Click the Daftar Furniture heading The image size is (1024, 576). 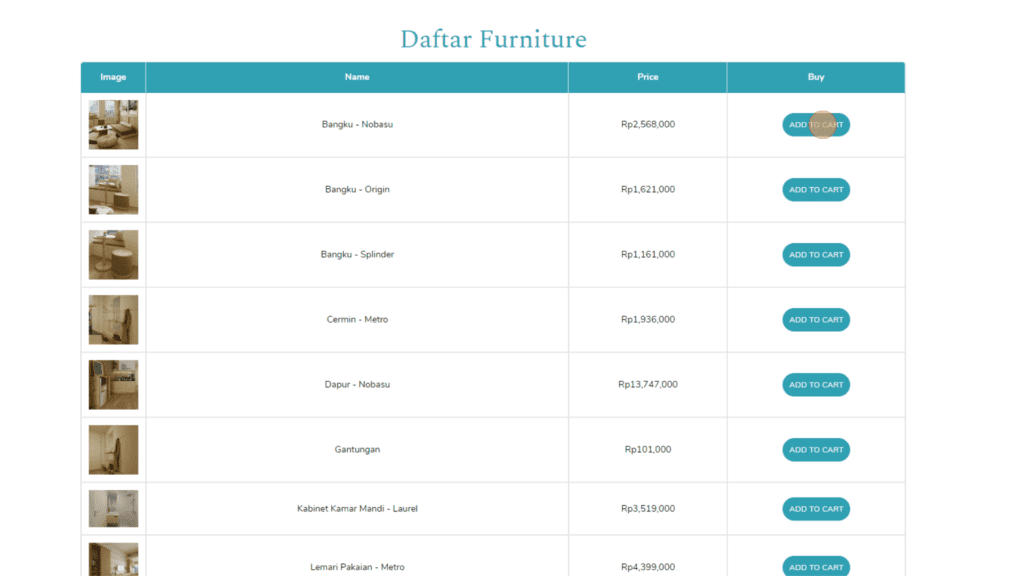[493, 40]
